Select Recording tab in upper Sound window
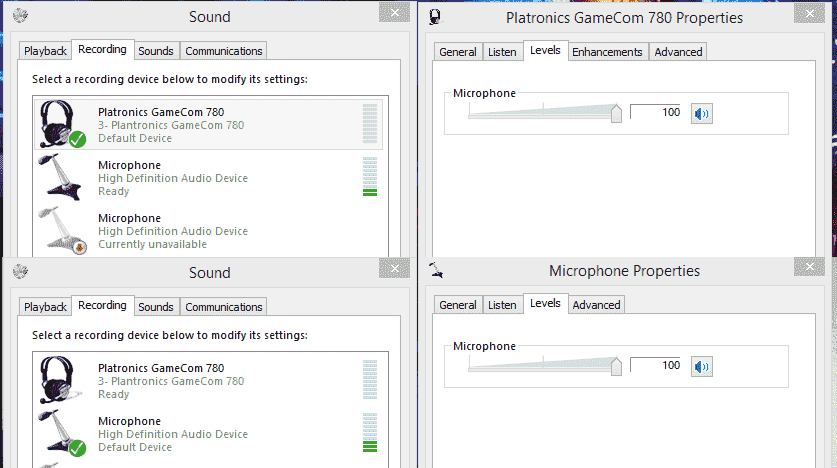The image size is (837, 468). 102,50
